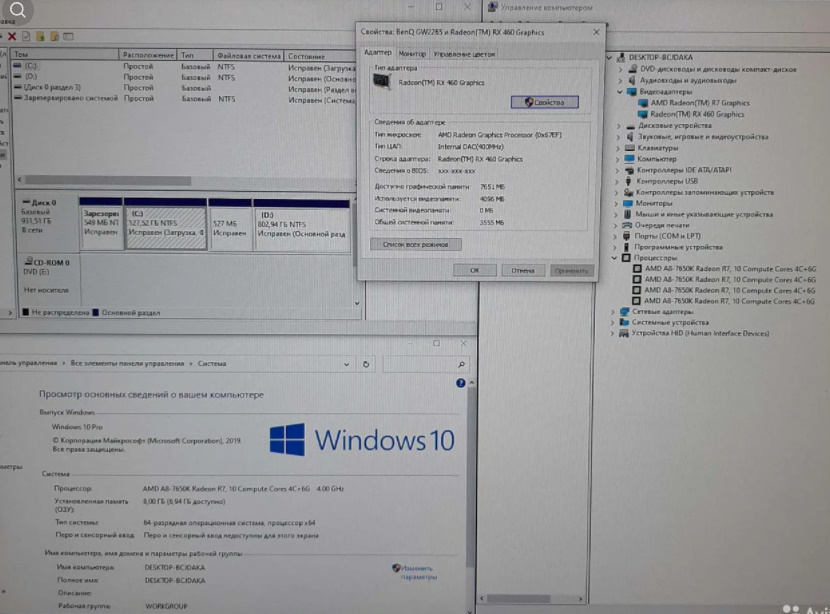Select the (D:) volume row in list

coord(184,77)
